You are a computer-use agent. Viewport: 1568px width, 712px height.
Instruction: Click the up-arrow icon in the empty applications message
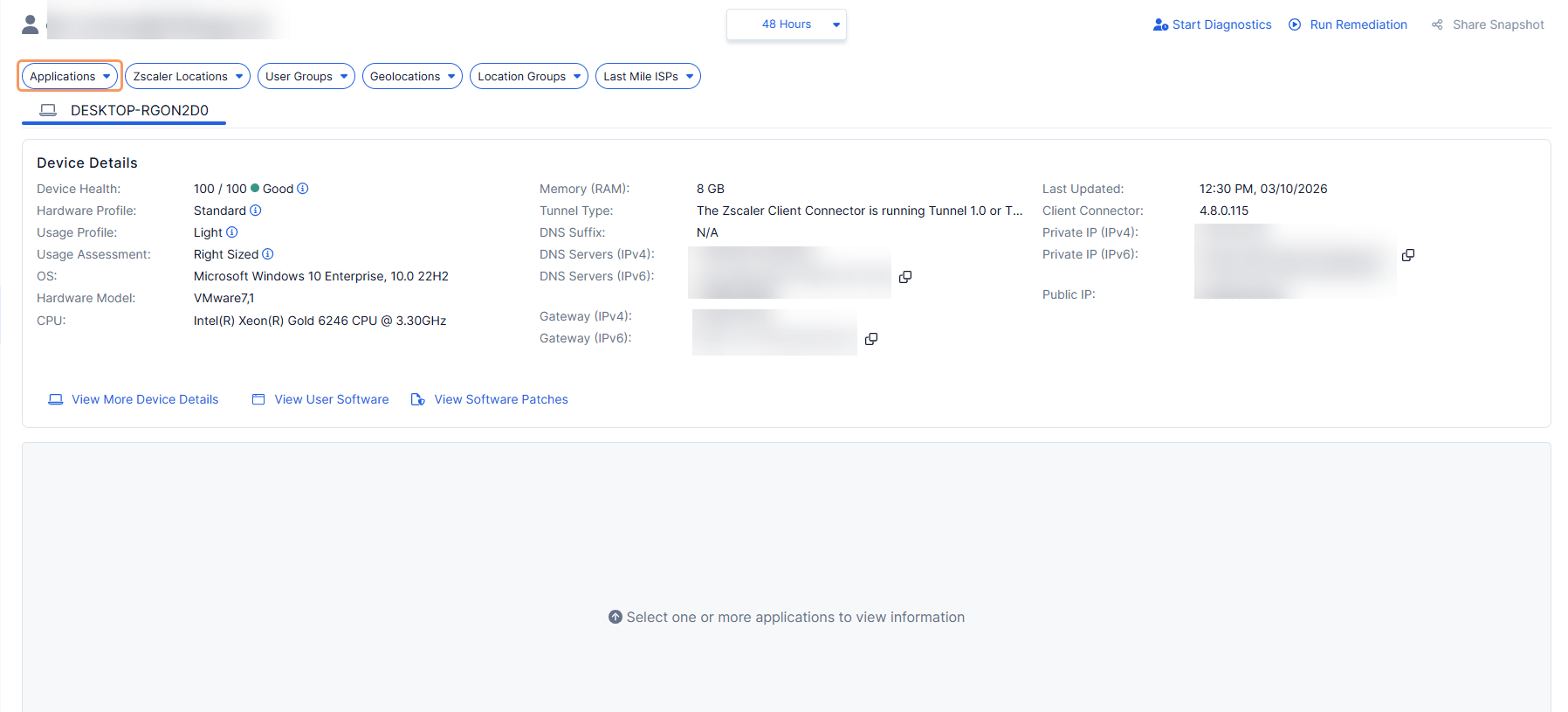(x=616, y=617)
